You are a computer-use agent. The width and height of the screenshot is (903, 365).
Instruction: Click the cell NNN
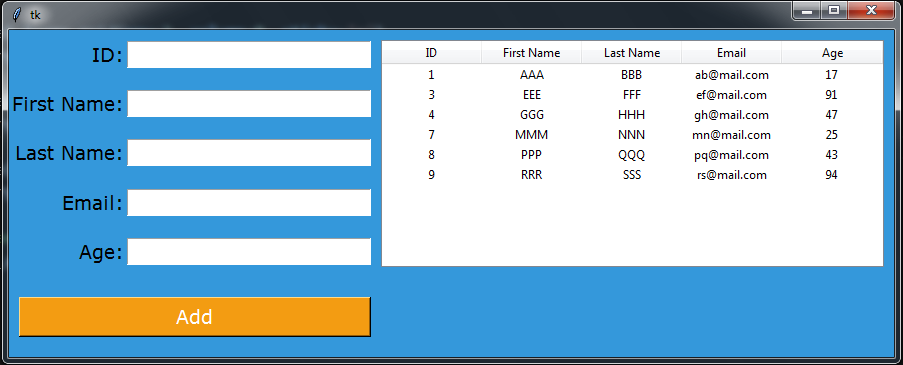coord(632,135)
